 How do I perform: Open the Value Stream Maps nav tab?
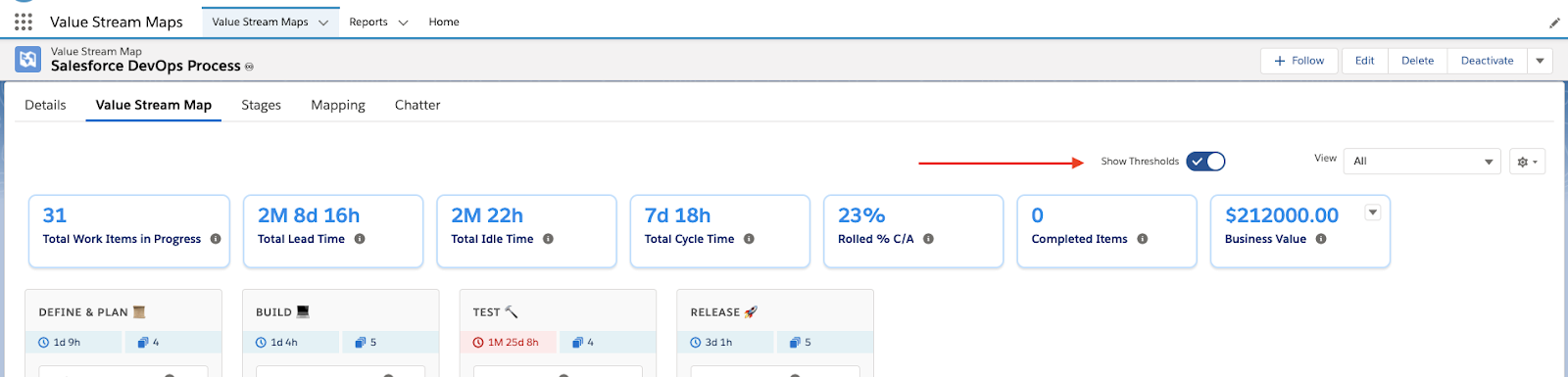[x=260, y=22]
